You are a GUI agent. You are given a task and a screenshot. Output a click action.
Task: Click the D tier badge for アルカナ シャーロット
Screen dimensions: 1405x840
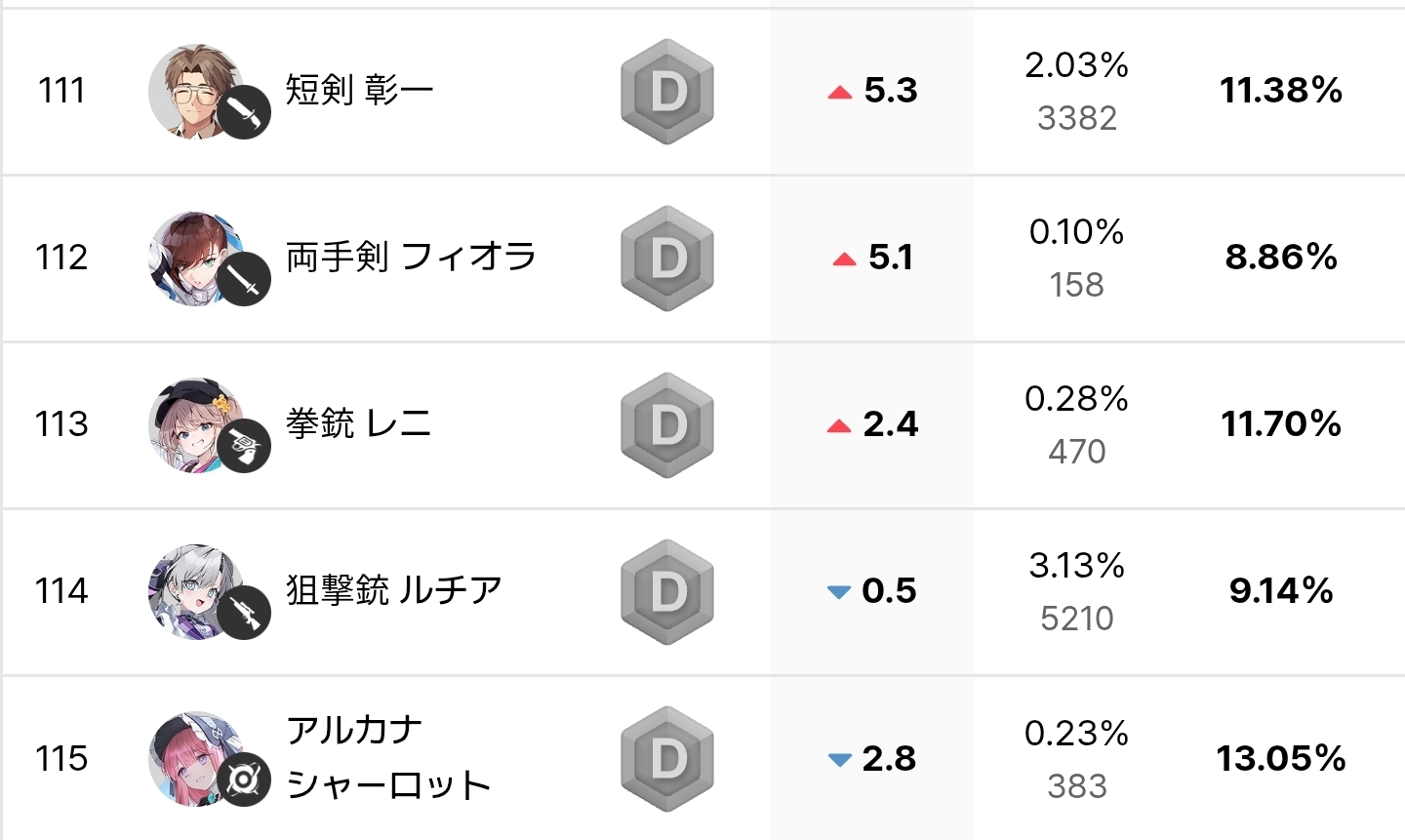pos(667,759)
